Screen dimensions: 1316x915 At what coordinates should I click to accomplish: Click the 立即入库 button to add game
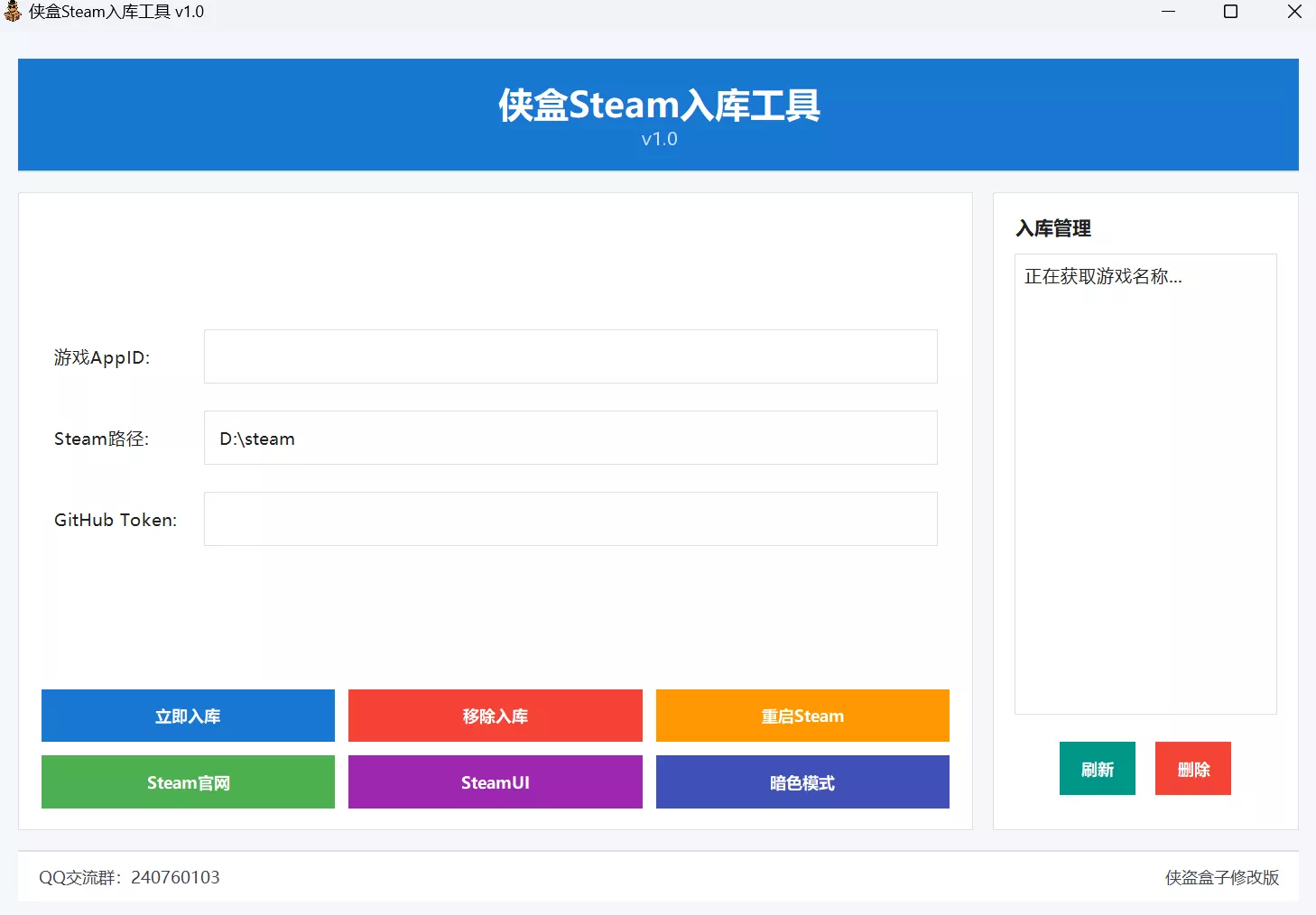pyautogui.click(x=187, y=716)
